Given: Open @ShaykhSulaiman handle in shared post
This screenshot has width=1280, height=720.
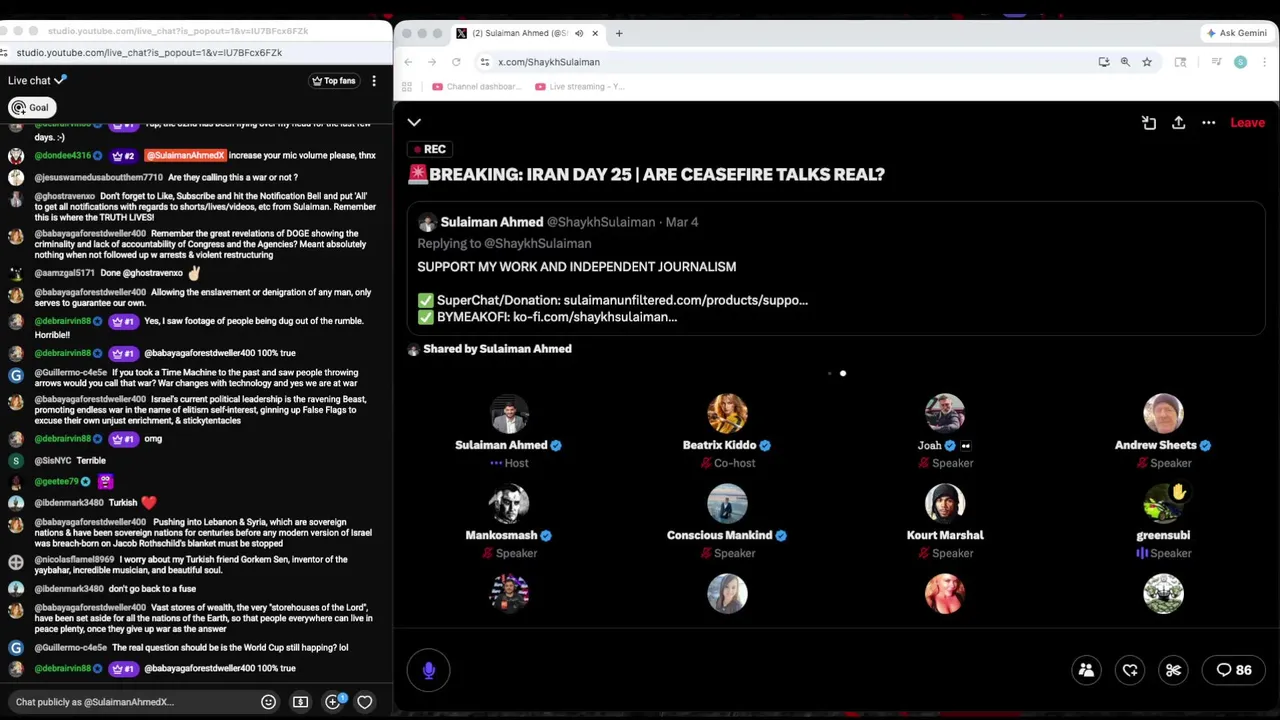Looking at the screenshot, I should [x=600, y=222].
